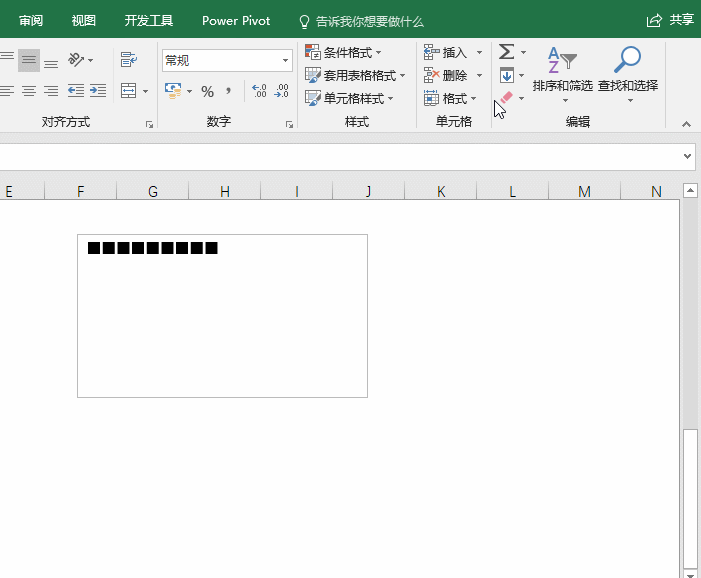Click the Increase Decimal icon
Viewport: 701px width, 578px height.
click(x=259, y=91)
